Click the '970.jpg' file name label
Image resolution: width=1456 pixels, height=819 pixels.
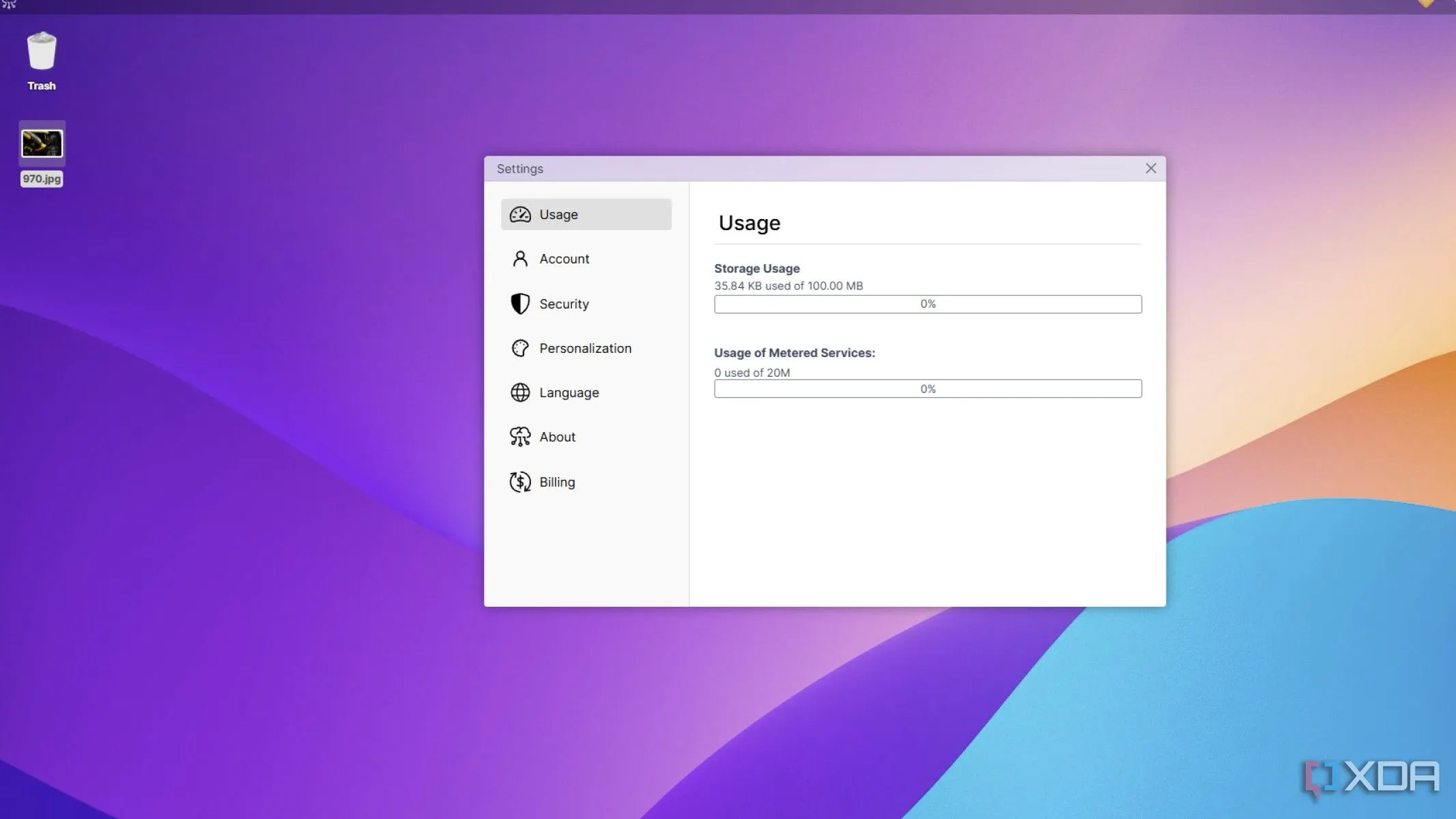pyautogui.click(x=42, y=179)
